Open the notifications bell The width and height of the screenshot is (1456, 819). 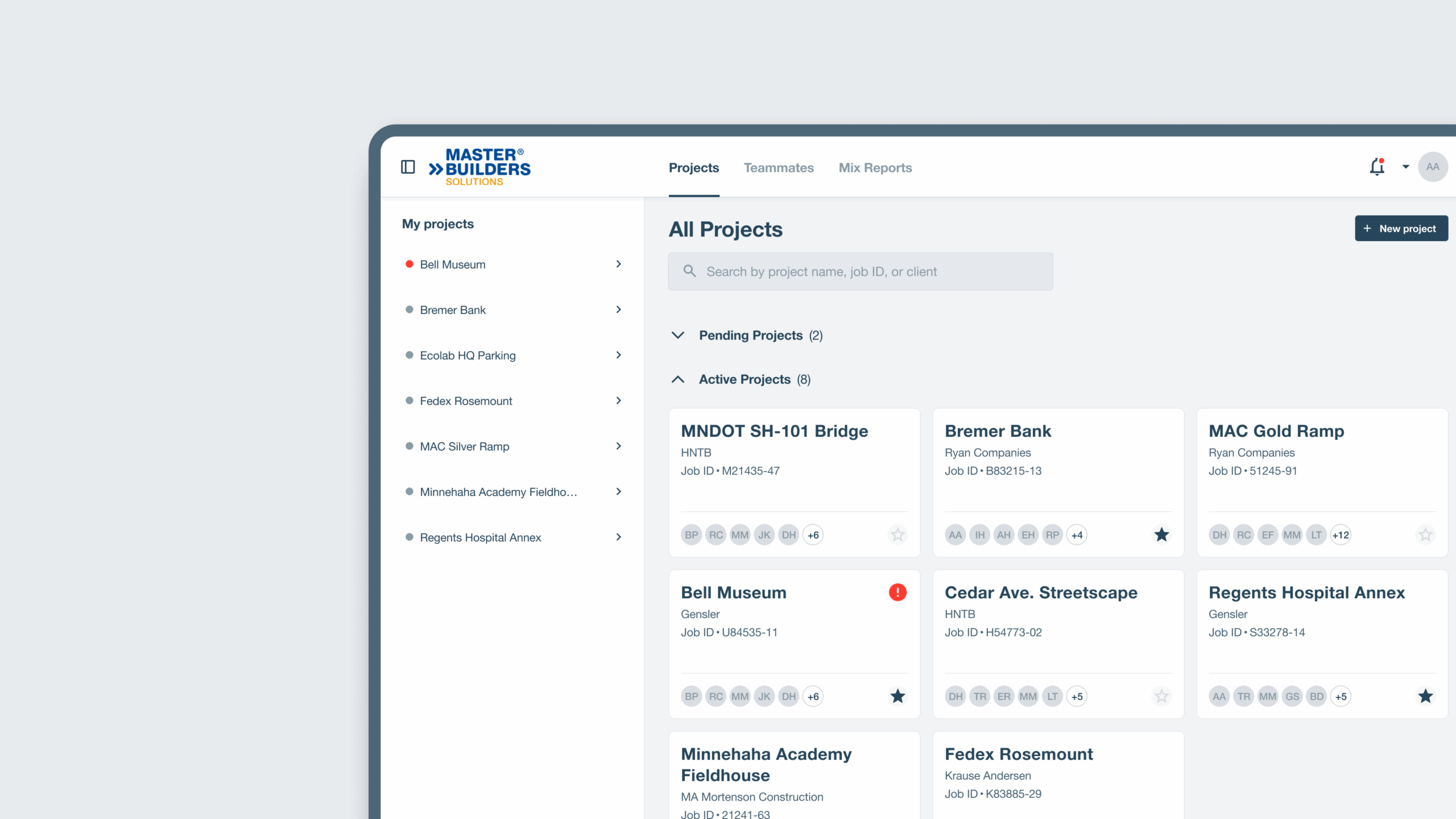[1377, 167]
